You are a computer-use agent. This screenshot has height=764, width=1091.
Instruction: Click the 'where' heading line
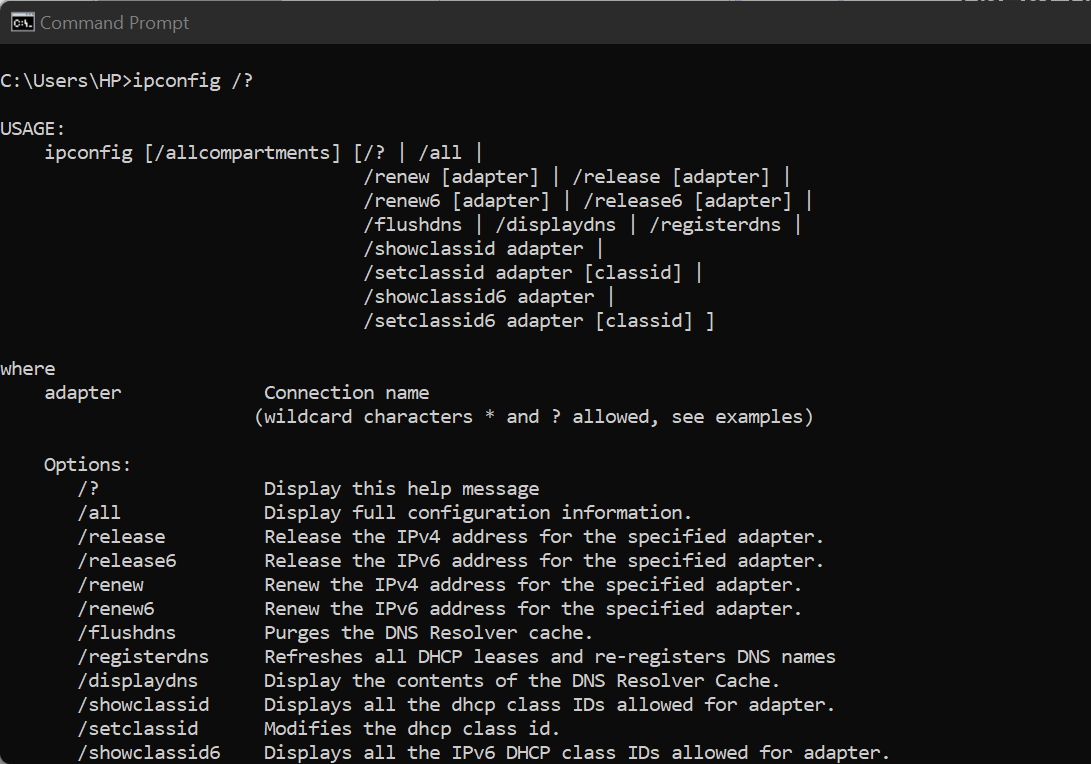pyautogui.click(x=28, y=369)
